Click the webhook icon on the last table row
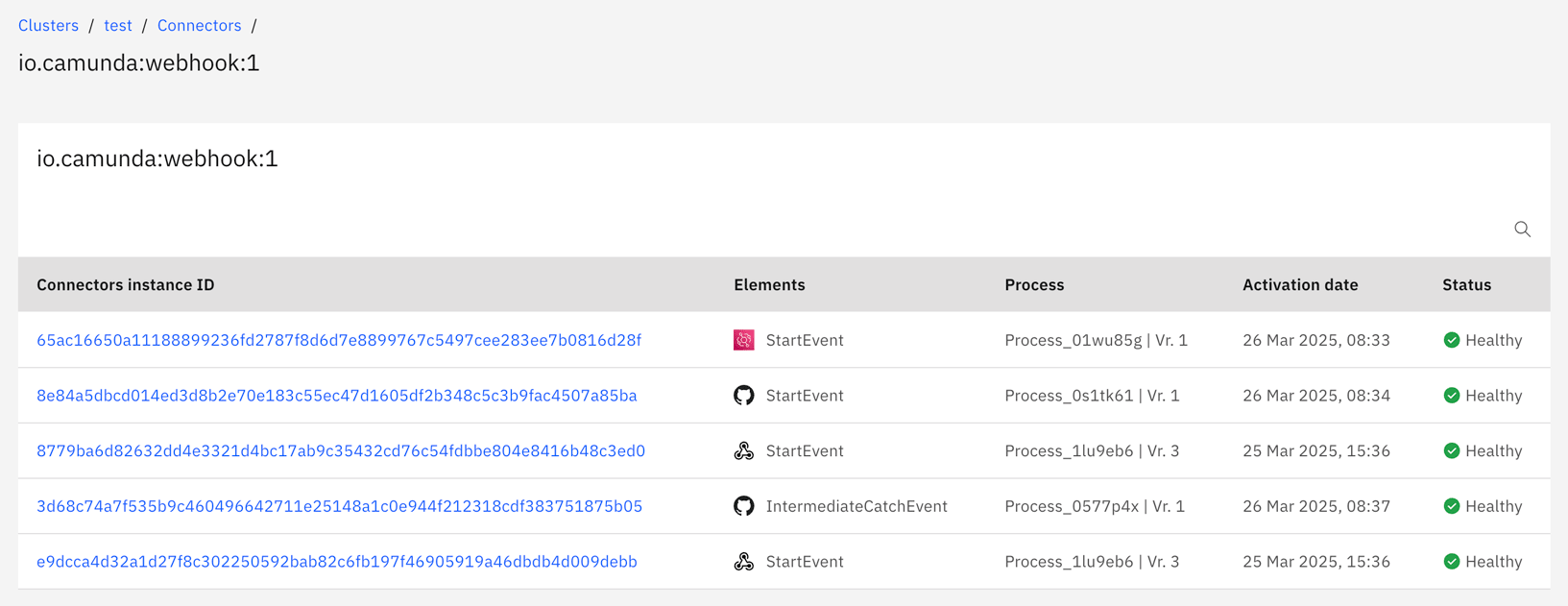 744,561
